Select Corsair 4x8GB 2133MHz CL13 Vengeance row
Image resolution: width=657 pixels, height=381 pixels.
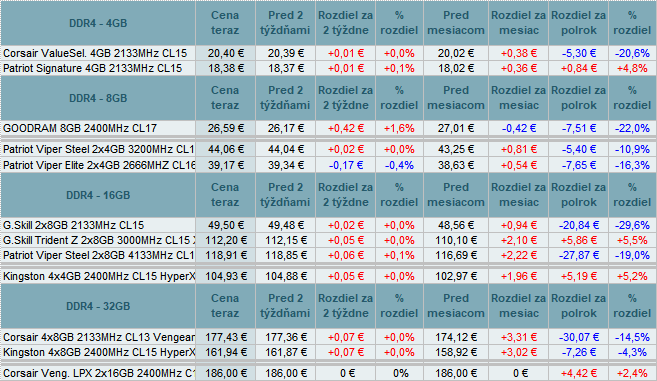pyautogui.click(x=328, y=337)
